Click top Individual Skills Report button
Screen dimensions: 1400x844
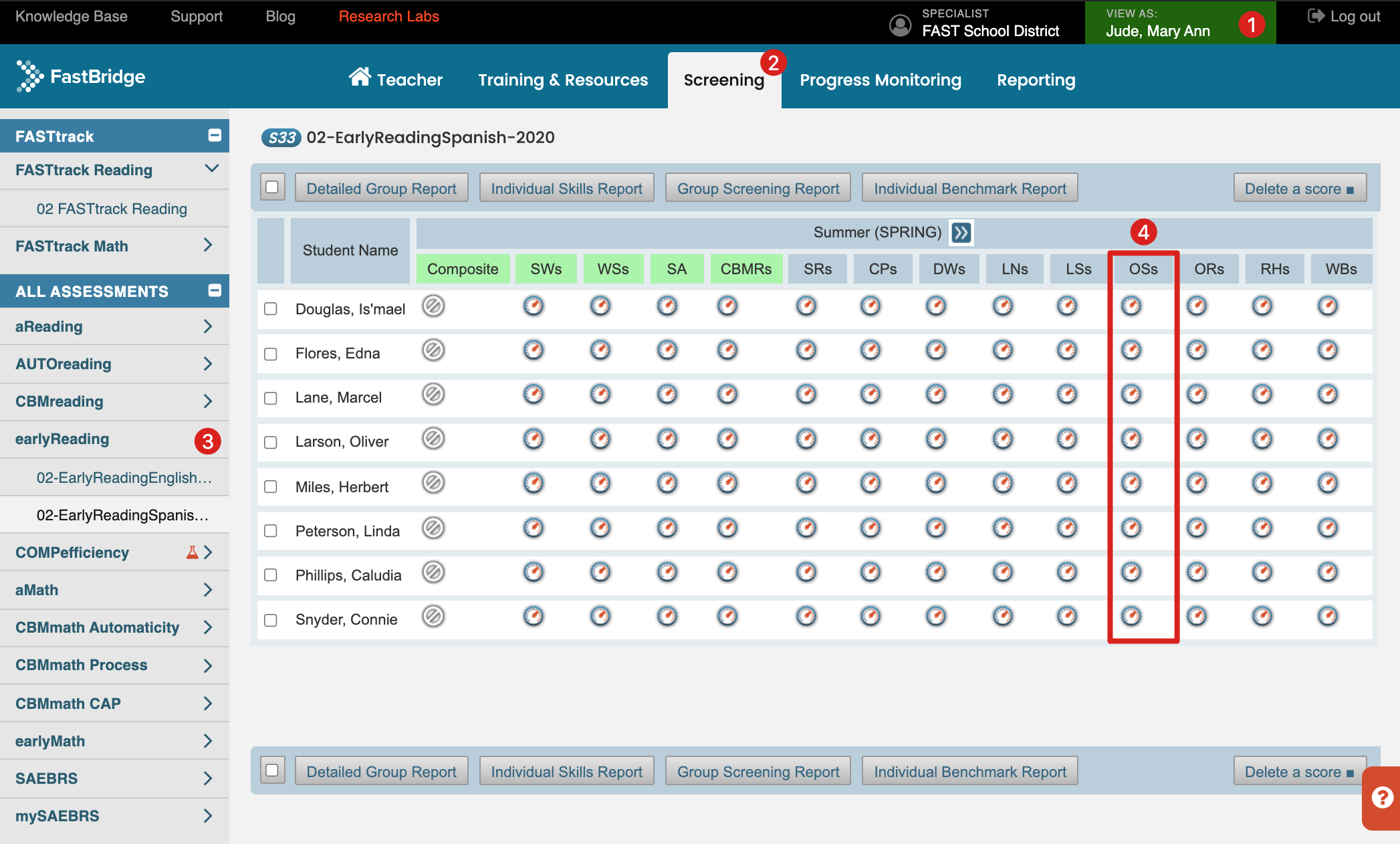567,188
